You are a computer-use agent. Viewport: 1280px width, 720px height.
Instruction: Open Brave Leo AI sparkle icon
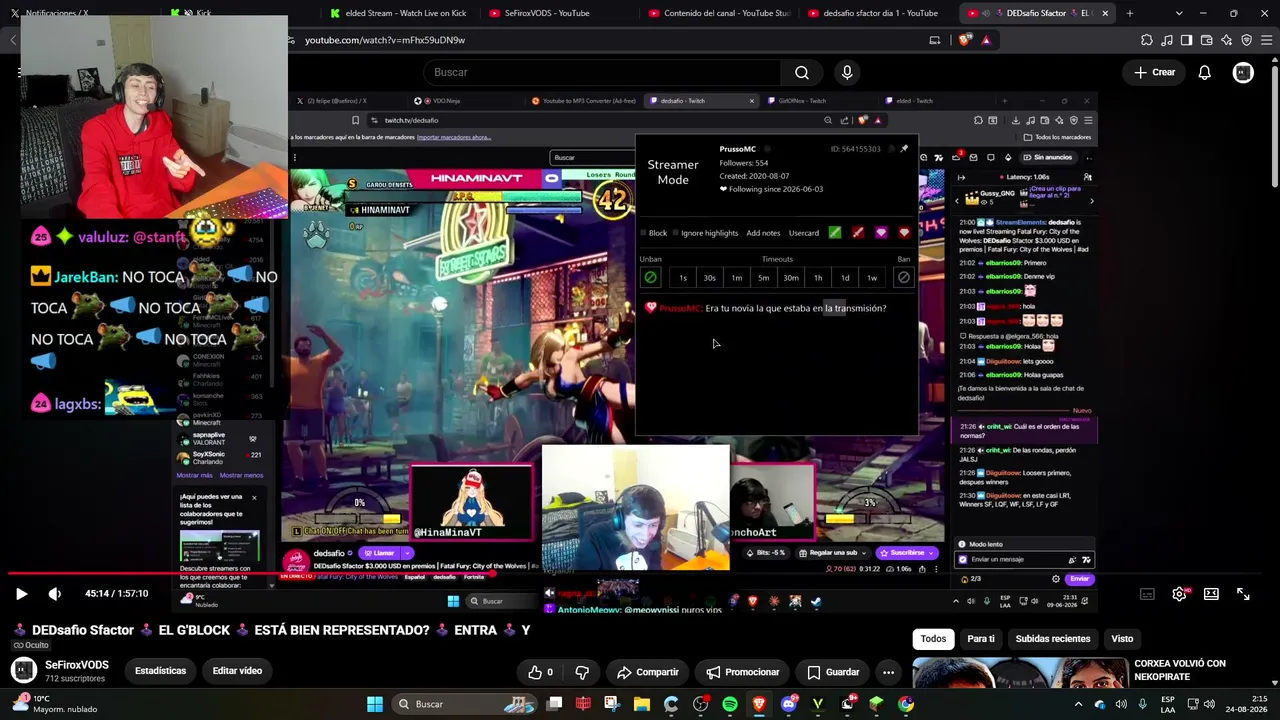[x=1226, y=40]
